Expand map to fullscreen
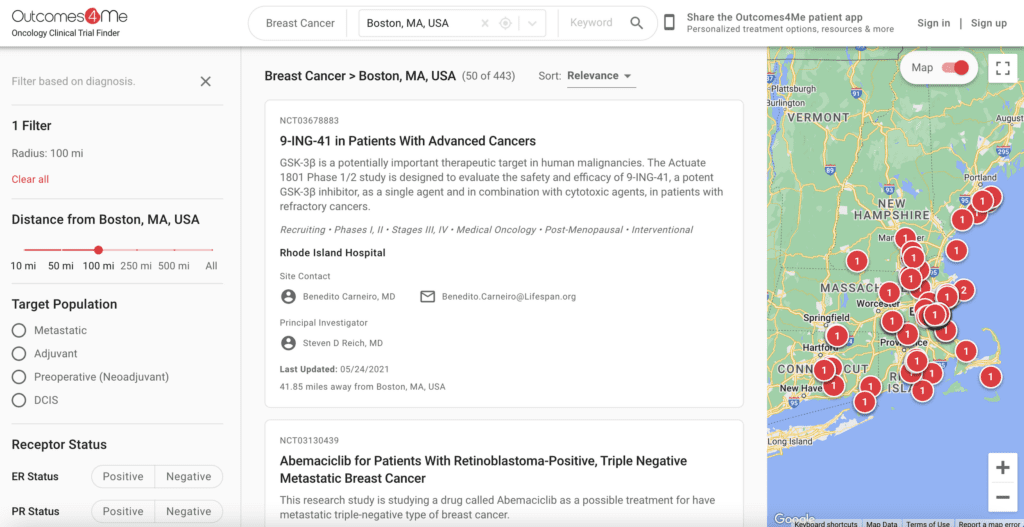The width and height of the screenshot is (1024, 527). [x=1002, y=68]
